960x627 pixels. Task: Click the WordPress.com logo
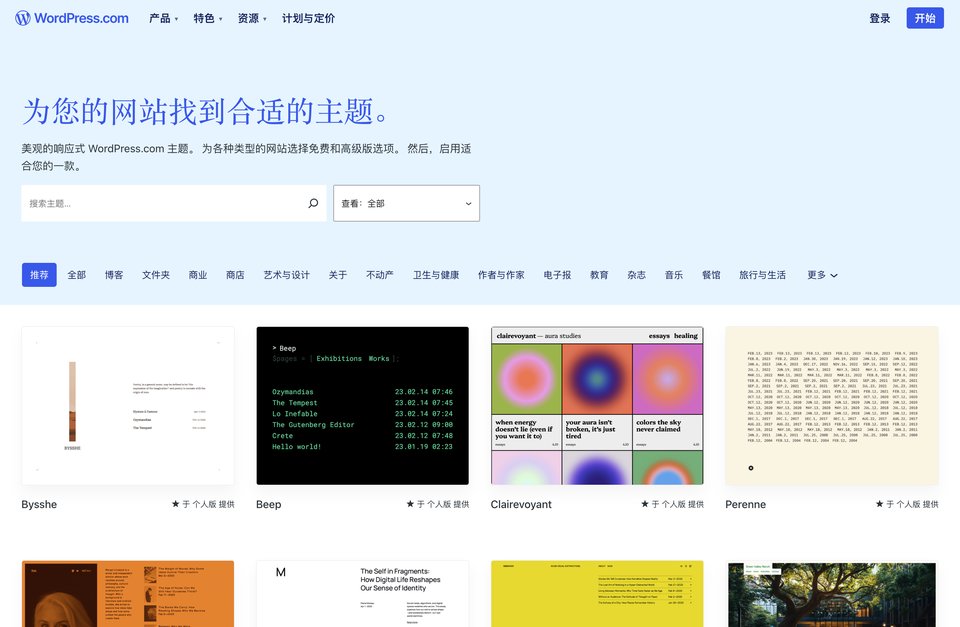point(72,18)
